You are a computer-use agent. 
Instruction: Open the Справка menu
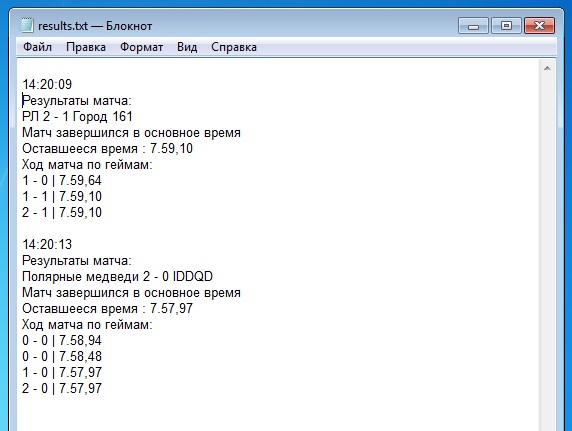click(234, 47)
